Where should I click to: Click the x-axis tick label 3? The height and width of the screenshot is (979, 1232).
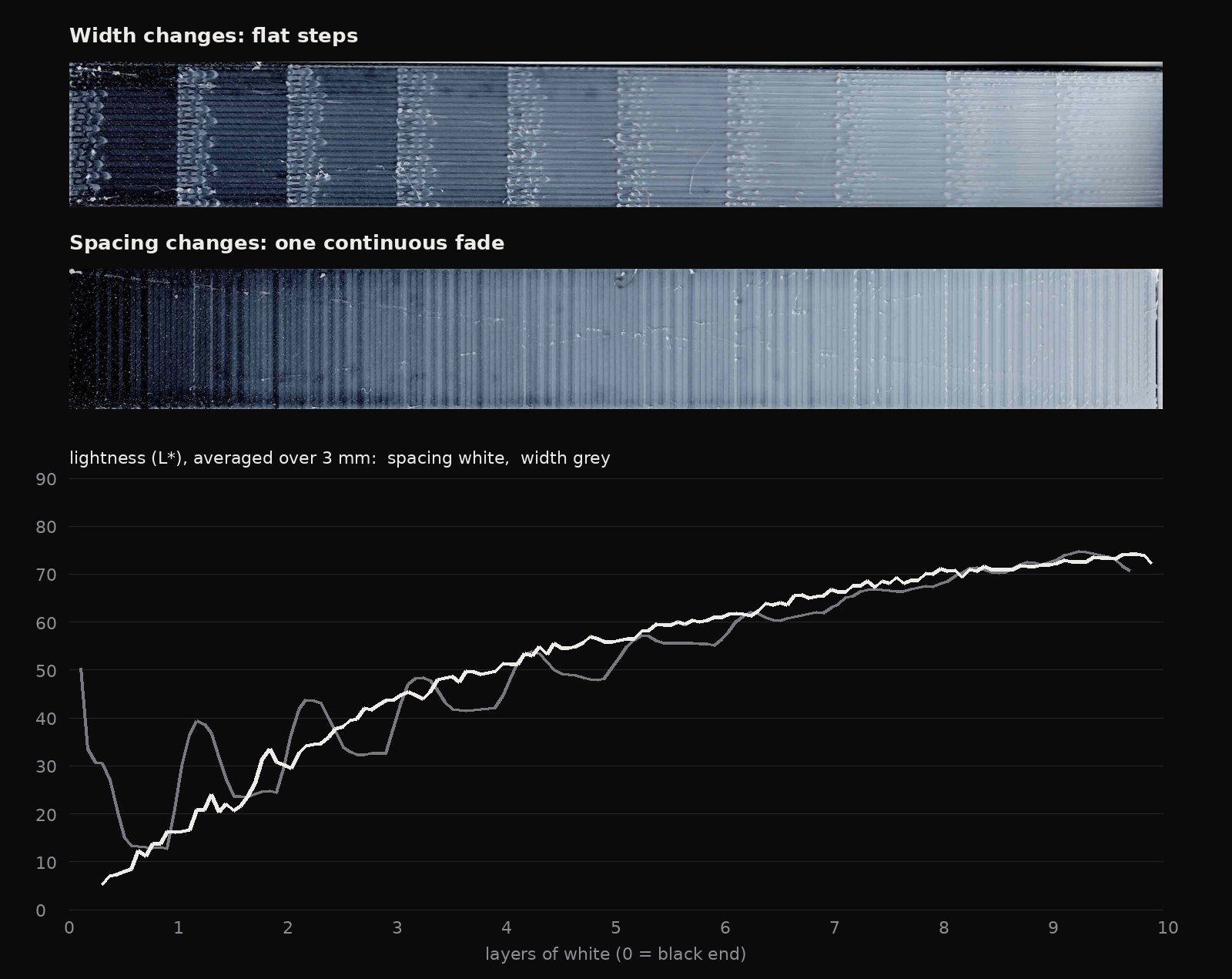pyautogui.click(x=397, y=928)
